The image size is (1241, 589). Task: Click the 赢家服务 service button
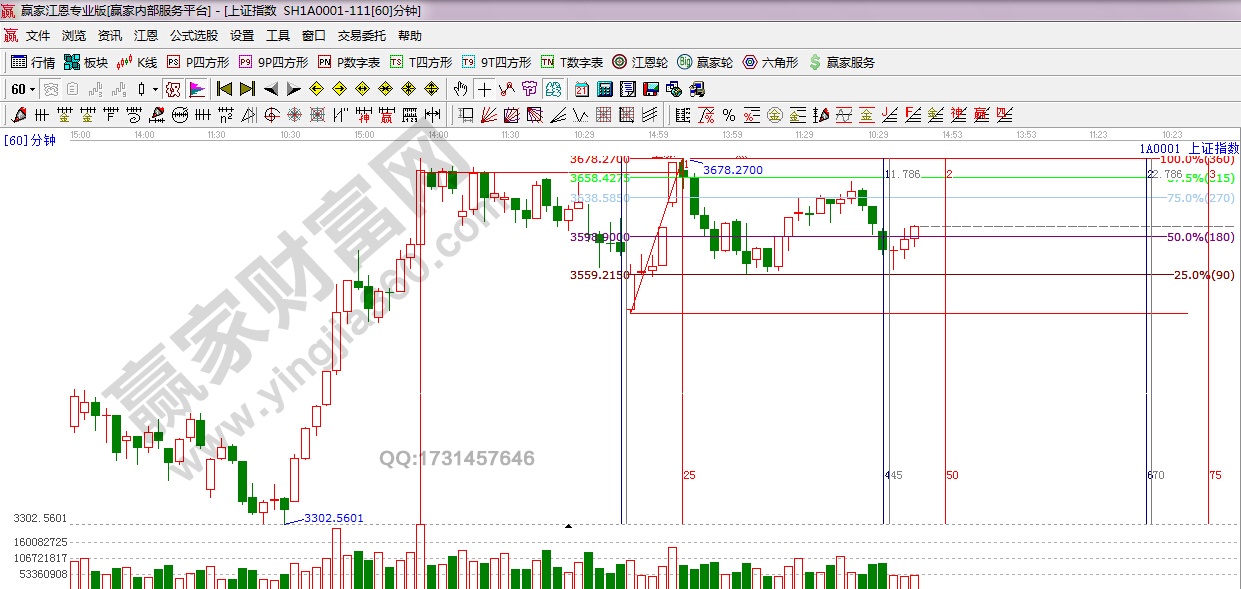[841, 62]
